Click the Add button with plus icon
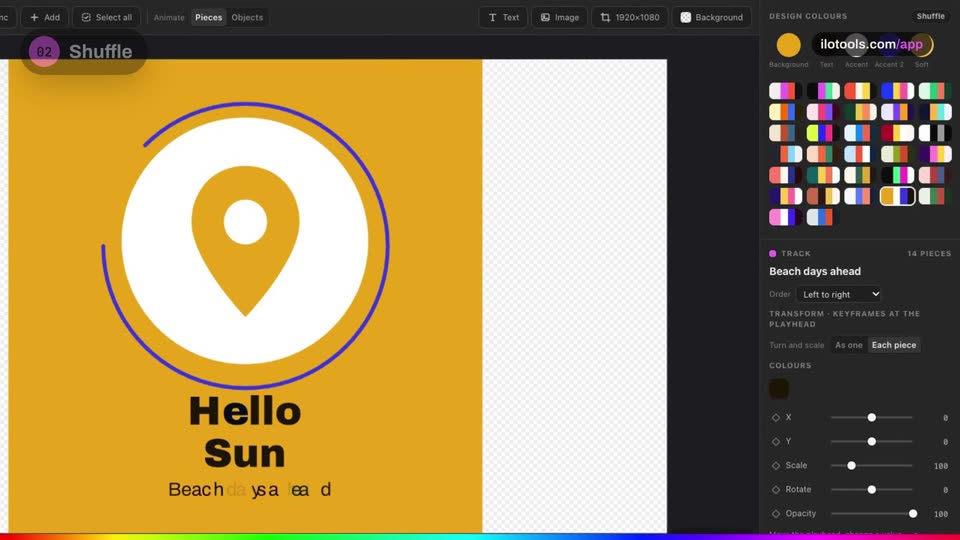The width and height of the screenshot is (960, 540). [x=45, y=17]
